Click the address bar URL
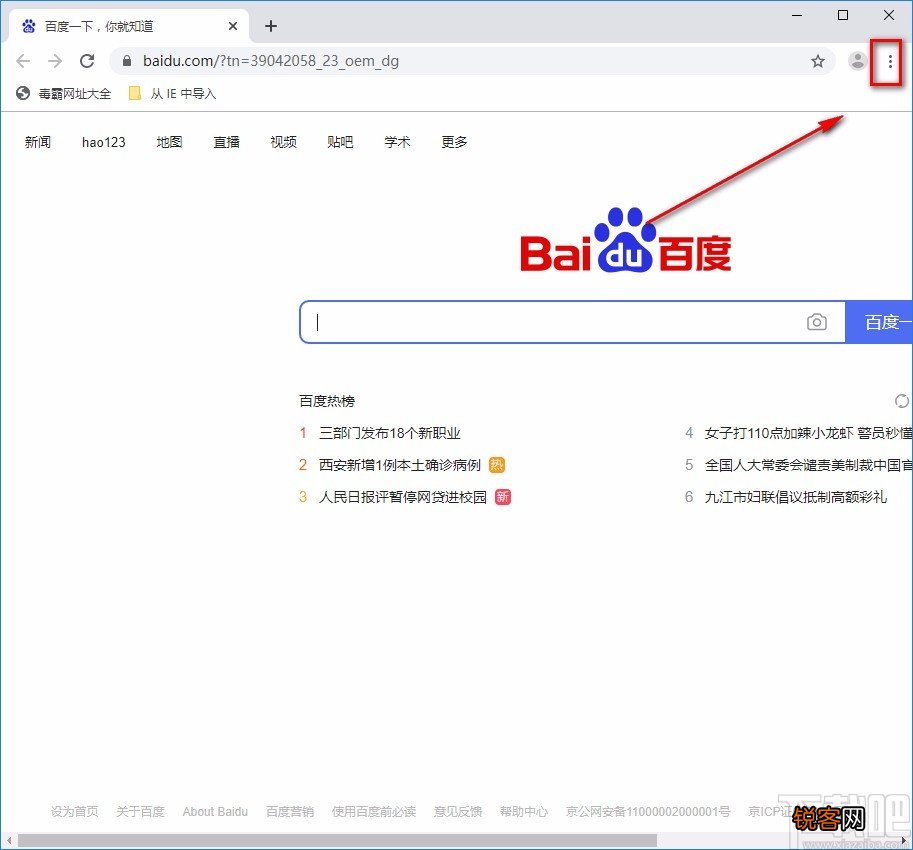The width and height of the screenshot is (913, 850). tap(271, 61)
